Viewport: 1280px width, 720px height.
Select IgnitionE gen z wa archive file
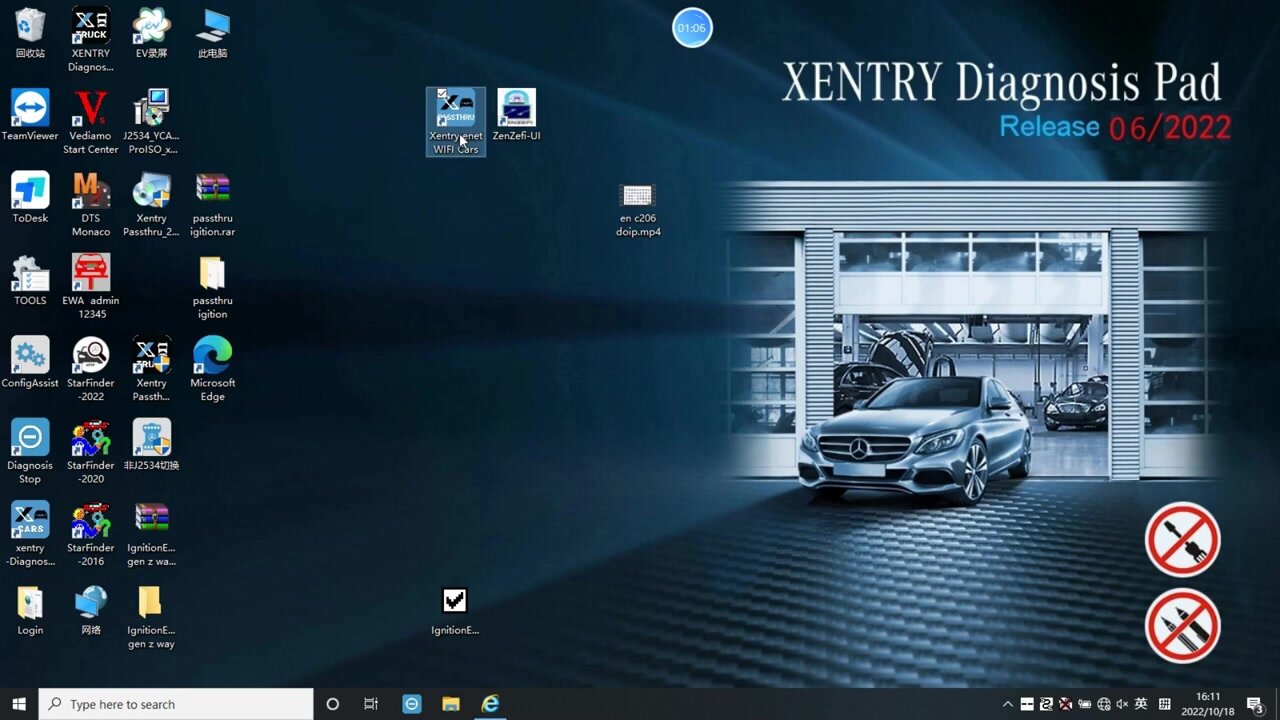coord(152,533)
